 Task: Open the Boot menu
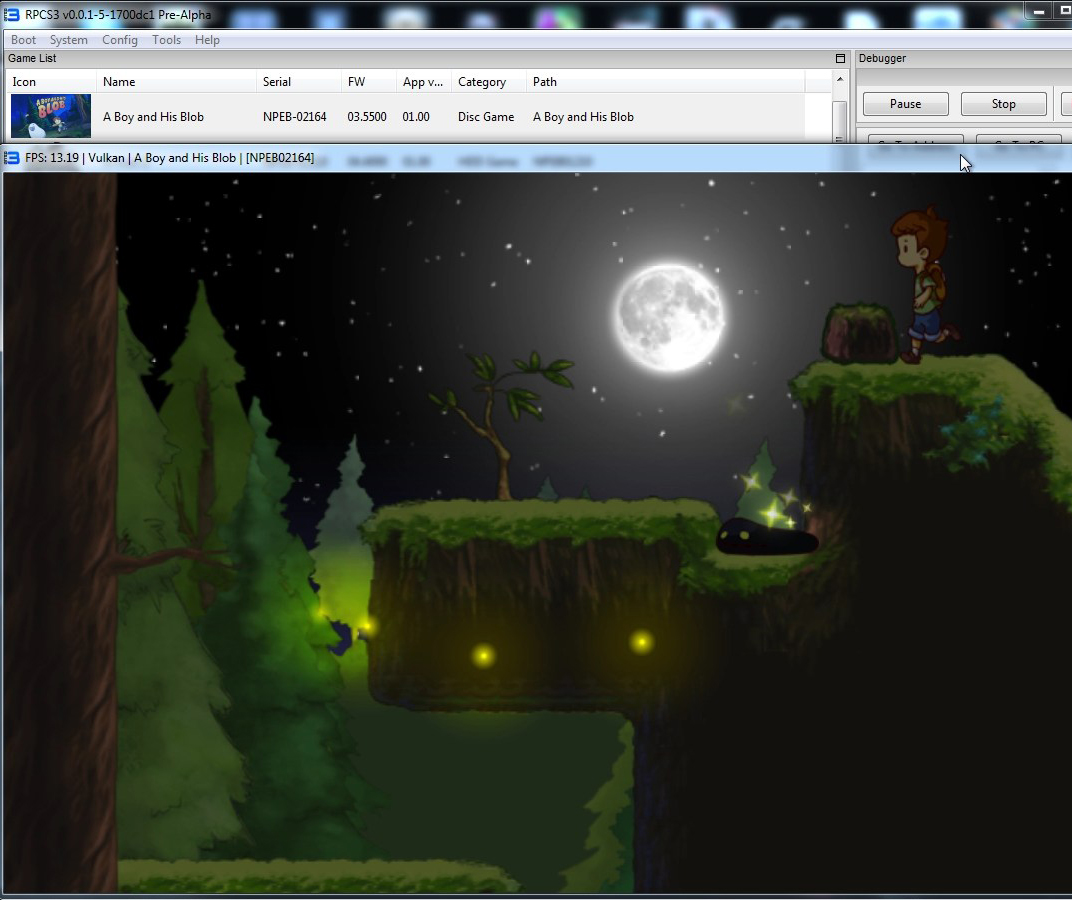click(x=23, y=40)
